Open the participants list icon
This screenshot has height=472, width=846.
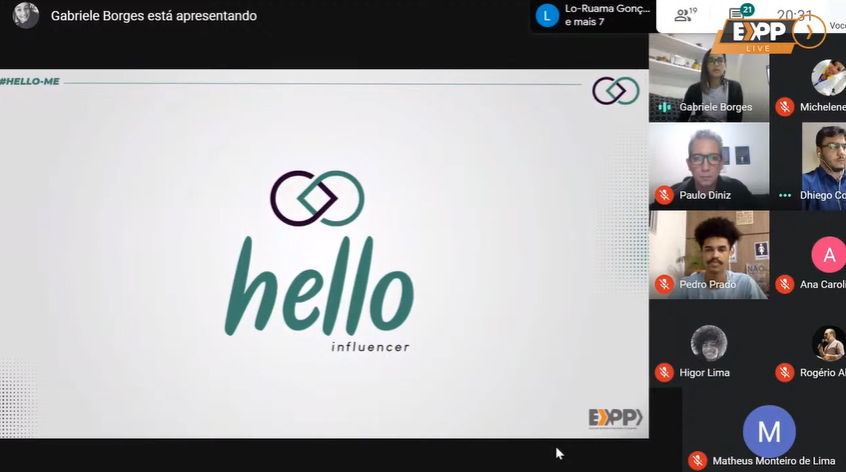click(686, 15)
